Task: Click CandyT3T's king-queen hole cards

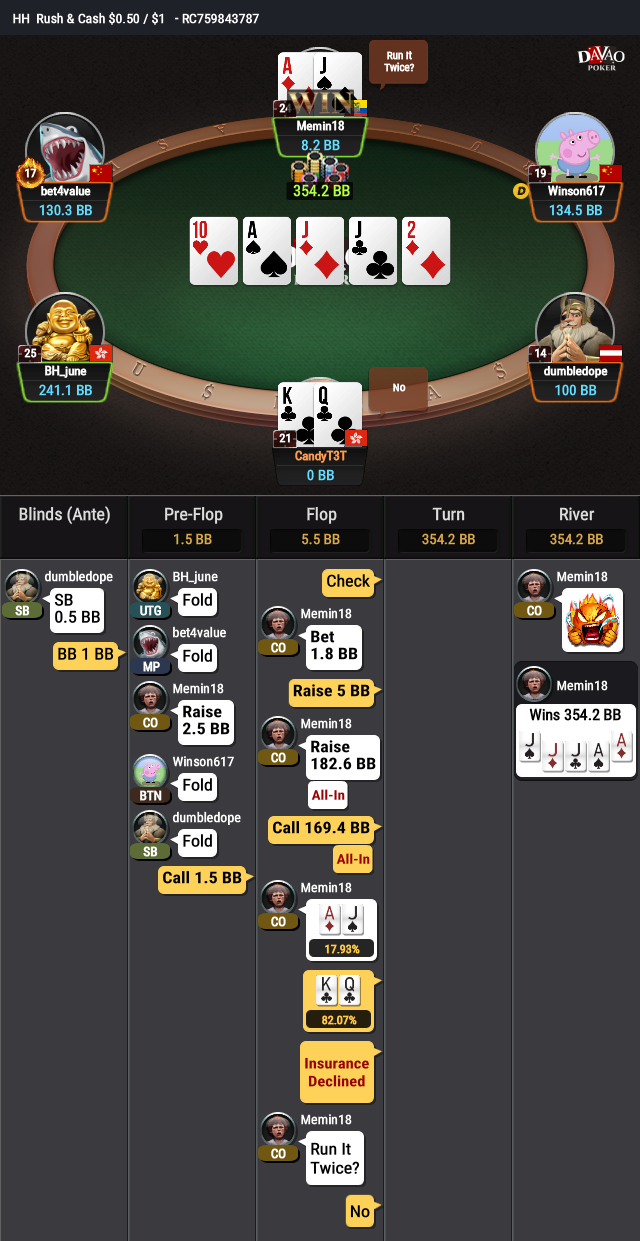Action: pos(320,412)
